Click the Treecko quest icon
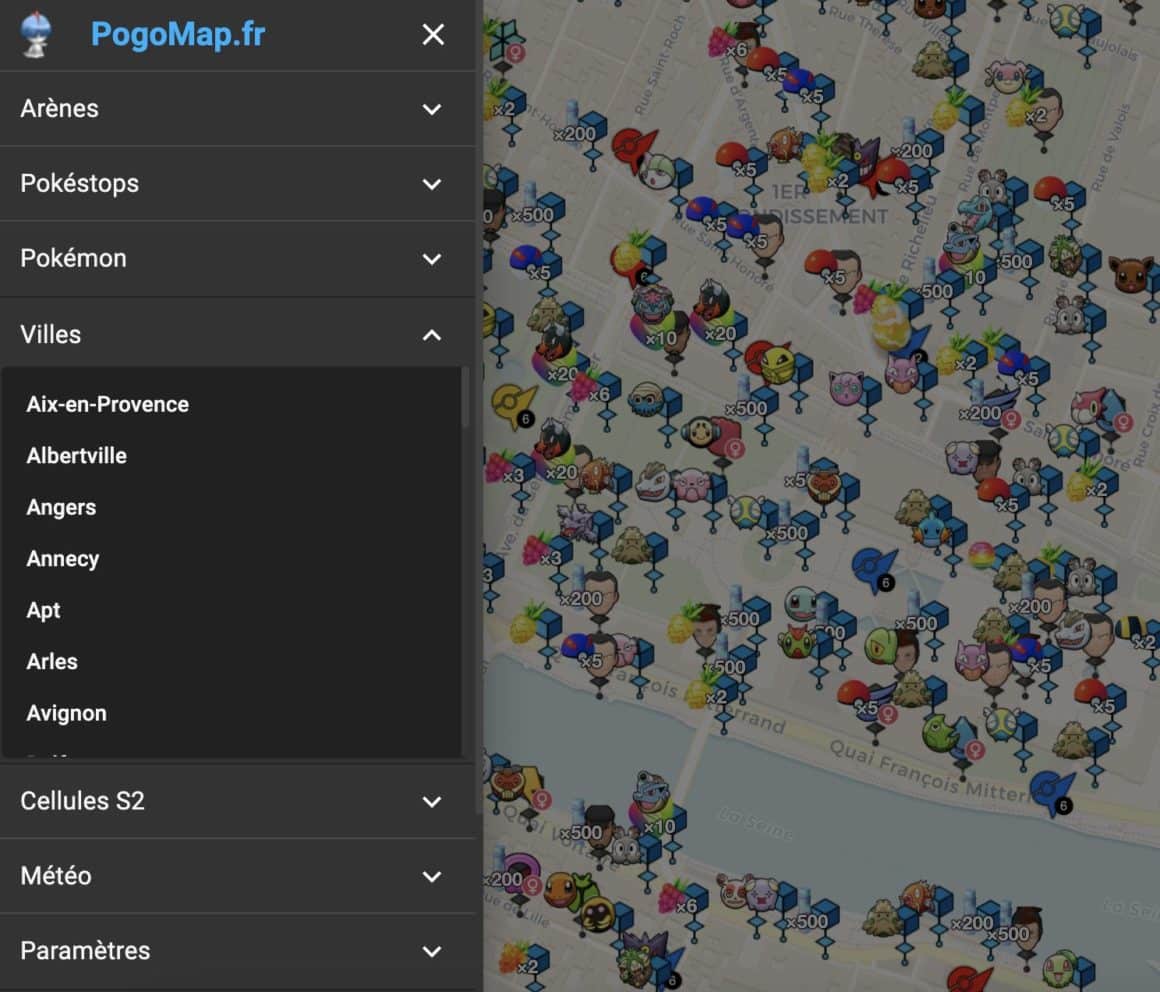This screenshot has width=1160, height=992. tap(880, 646)
